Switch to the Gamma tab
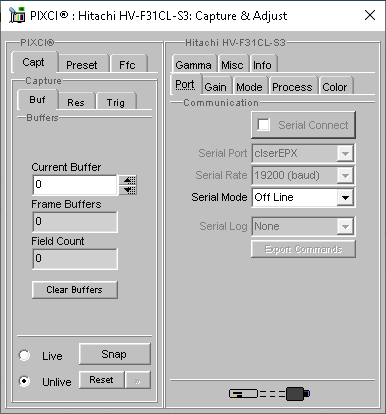 193,65
